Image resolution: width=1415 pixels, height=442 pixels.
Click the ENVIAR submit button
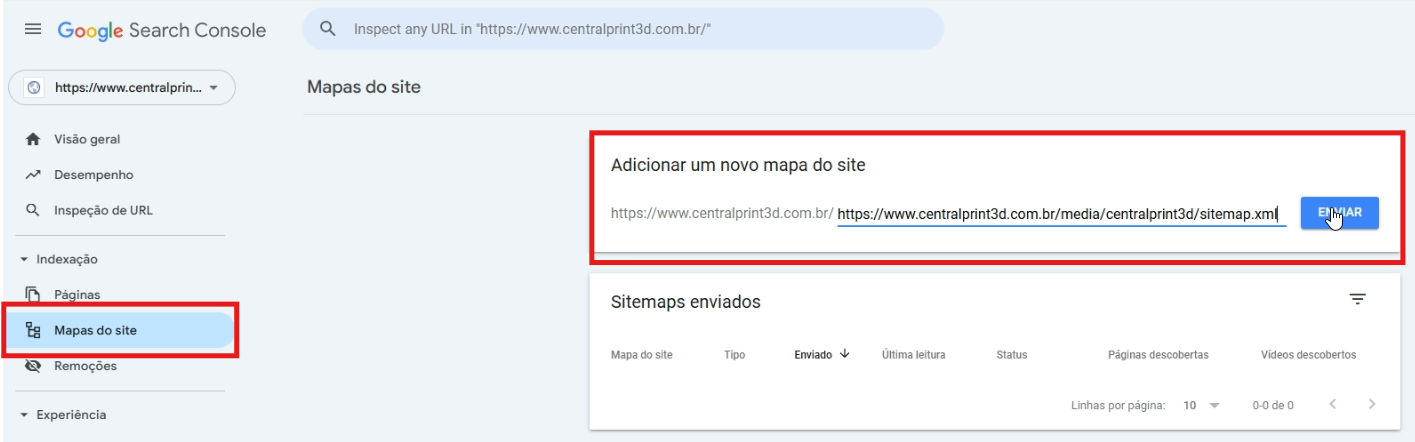(x=1339, y=213)
